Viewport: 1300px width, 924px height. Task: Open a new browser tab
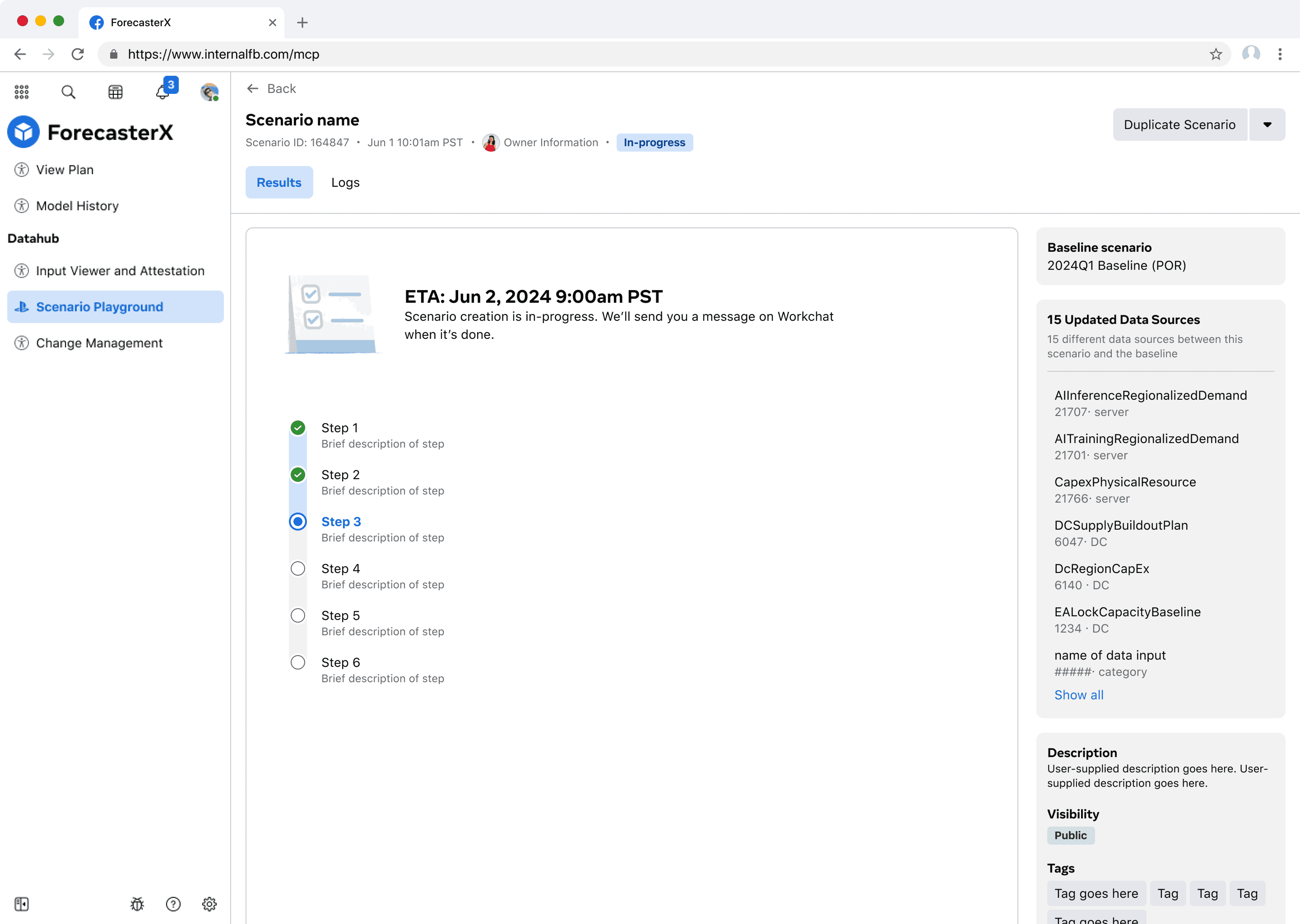(x=302, y=22)
